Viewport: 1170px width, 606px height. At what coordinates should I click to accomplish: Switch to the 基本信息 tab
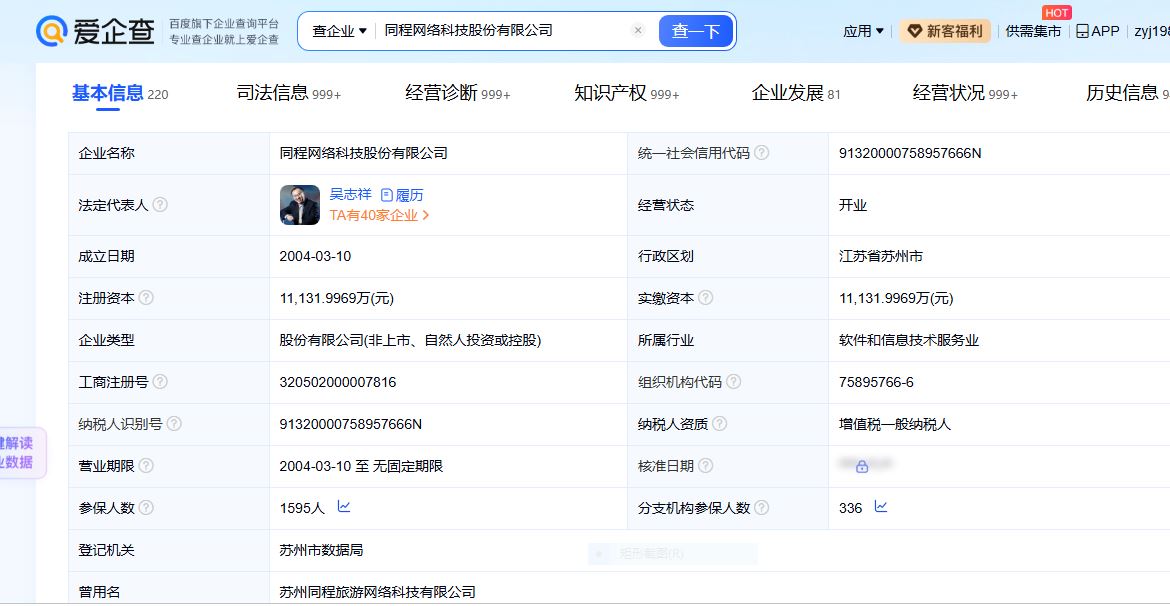tap(119, 93)
